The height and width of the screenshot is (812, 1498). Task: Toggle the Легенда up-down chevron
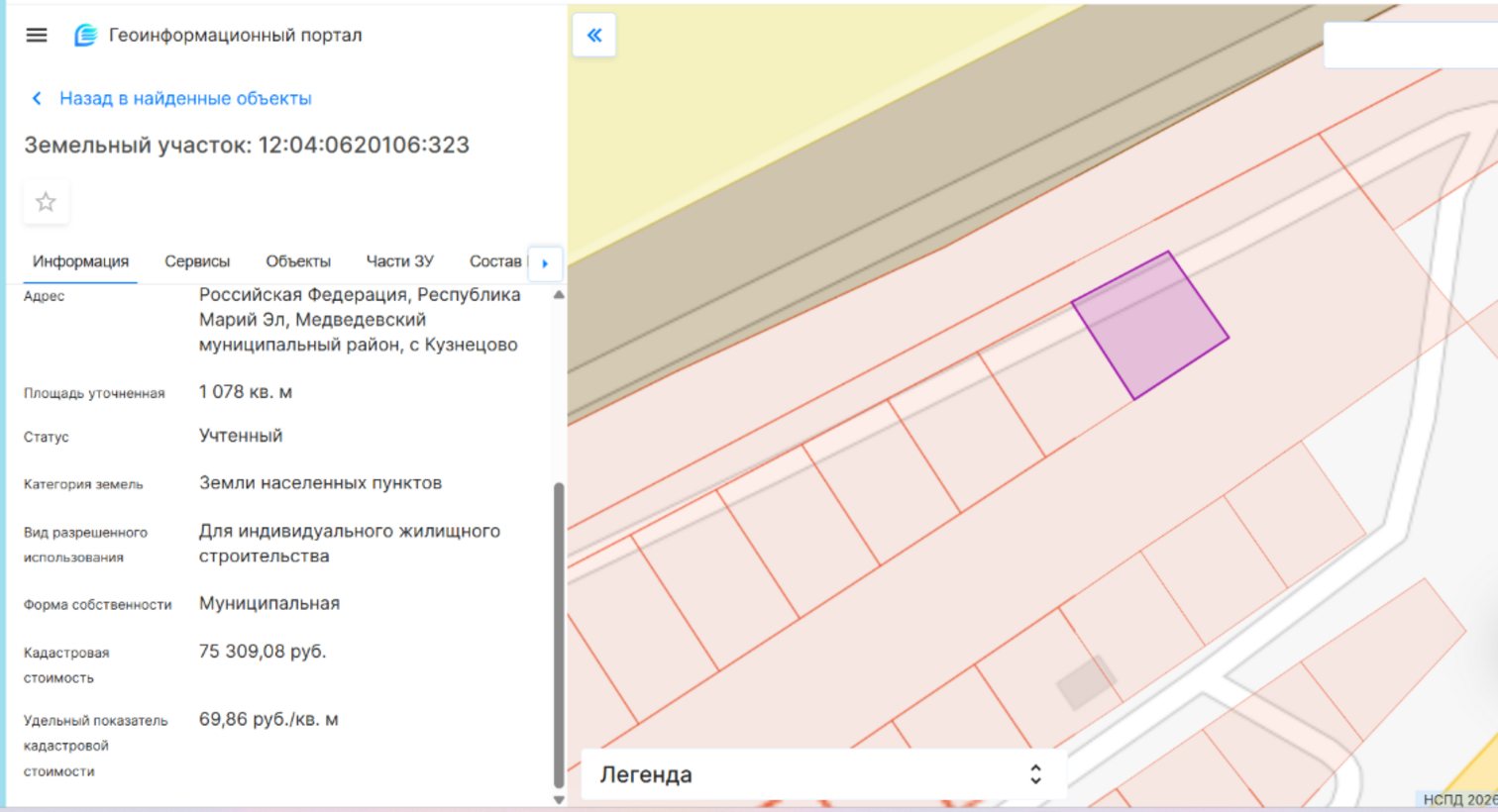coord(1035,774)
